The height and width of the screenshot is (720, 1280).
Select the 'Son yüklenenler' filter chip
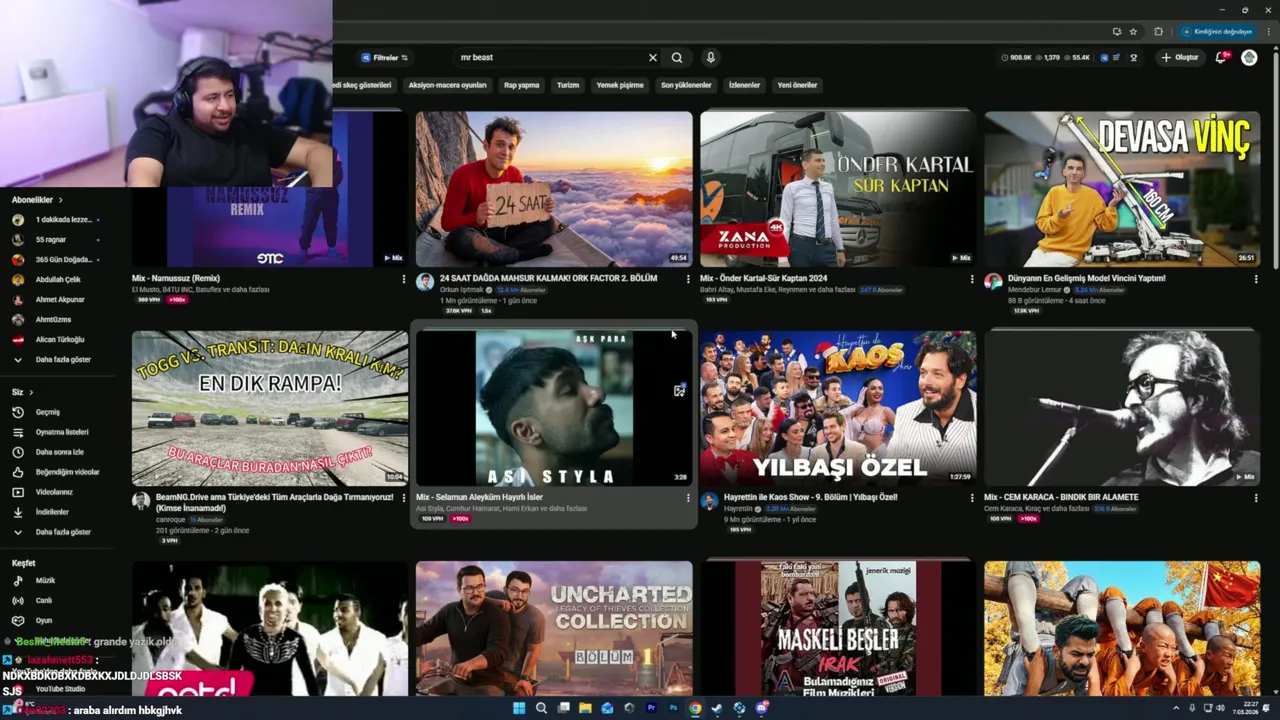point(686,85)
